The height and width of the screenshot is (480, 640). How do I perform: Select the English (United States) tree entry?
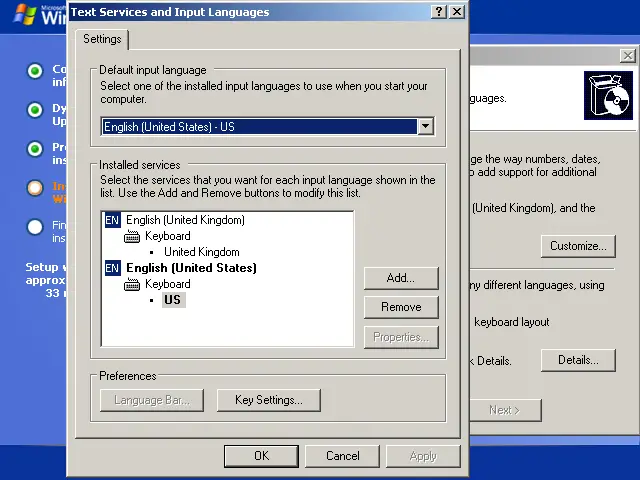click(191, 268)
